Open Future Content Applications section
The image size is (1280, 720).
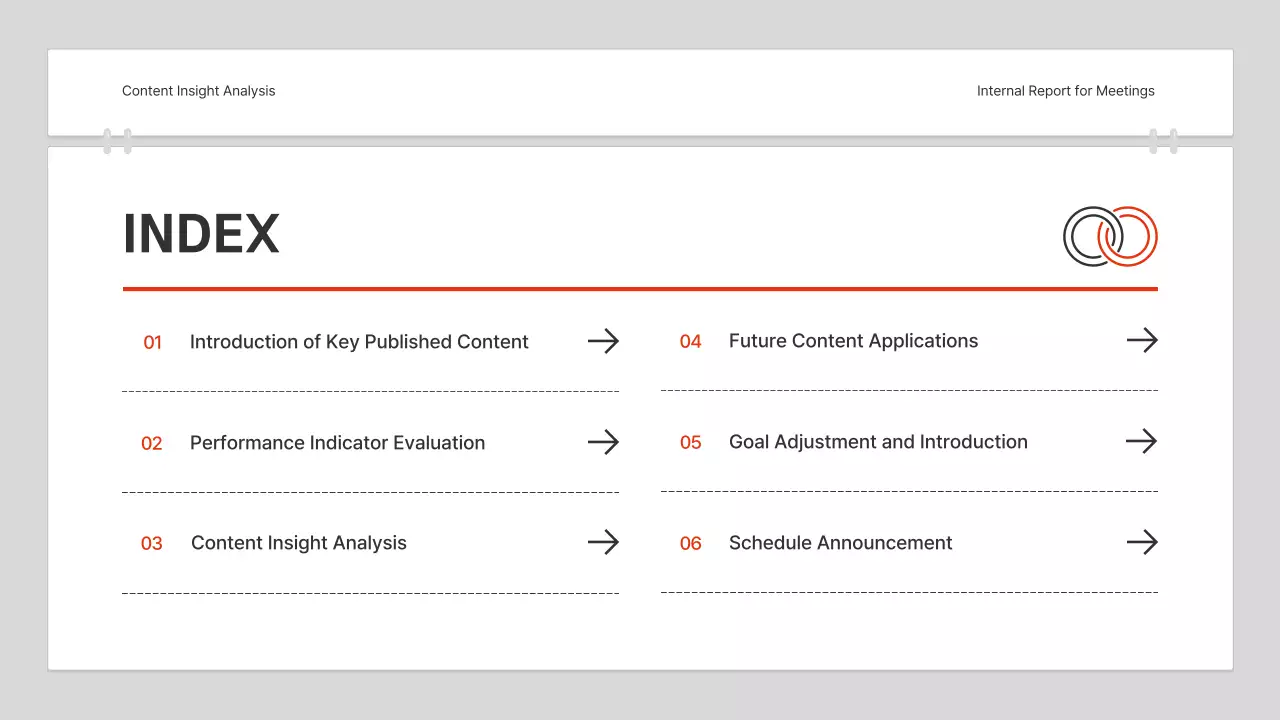(853, 341)
